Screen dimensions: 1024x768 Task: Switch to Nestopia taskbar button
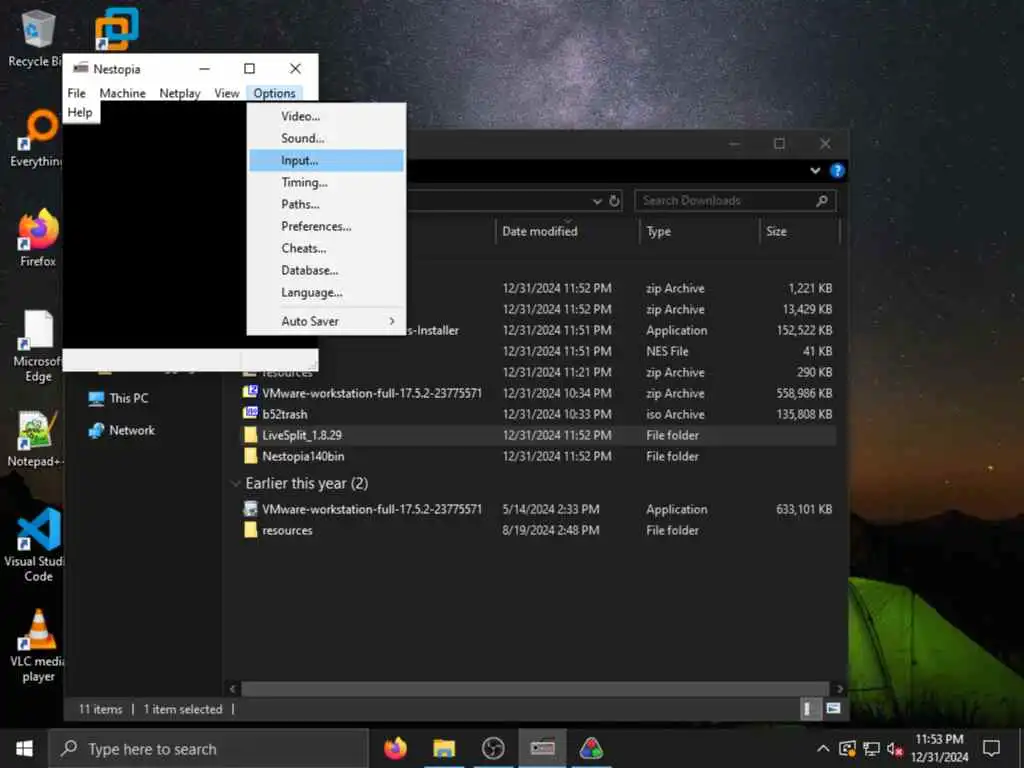[542, 748]
